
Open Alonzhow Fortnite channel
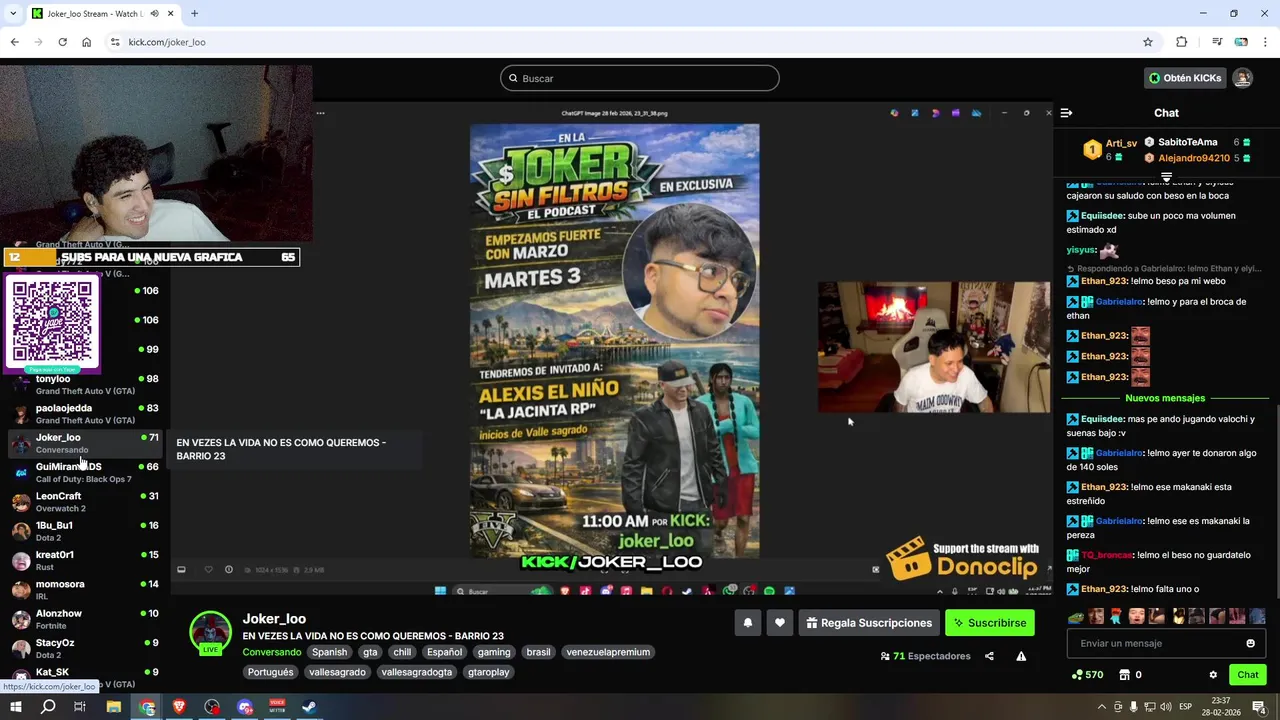(x=84, y=619)
